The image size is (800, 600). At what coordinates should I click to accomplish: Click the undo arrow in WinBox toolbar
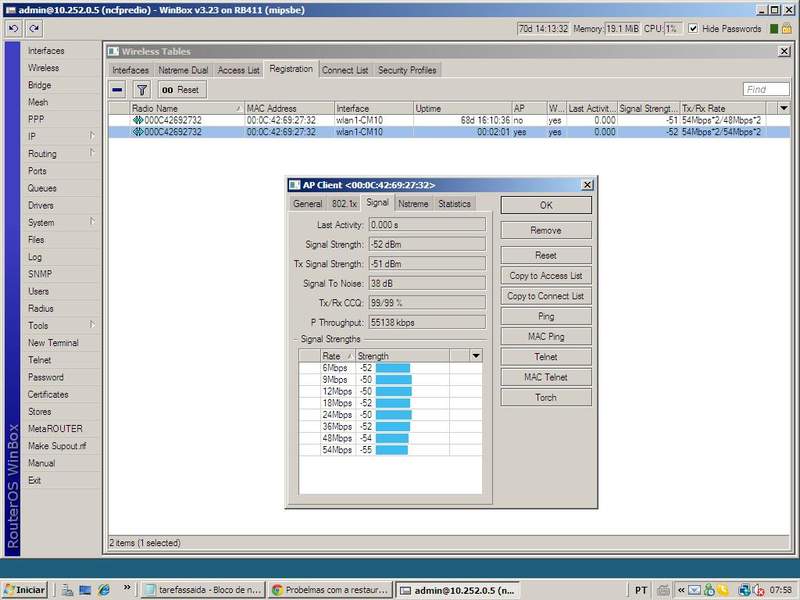click(x=14, y=29)
